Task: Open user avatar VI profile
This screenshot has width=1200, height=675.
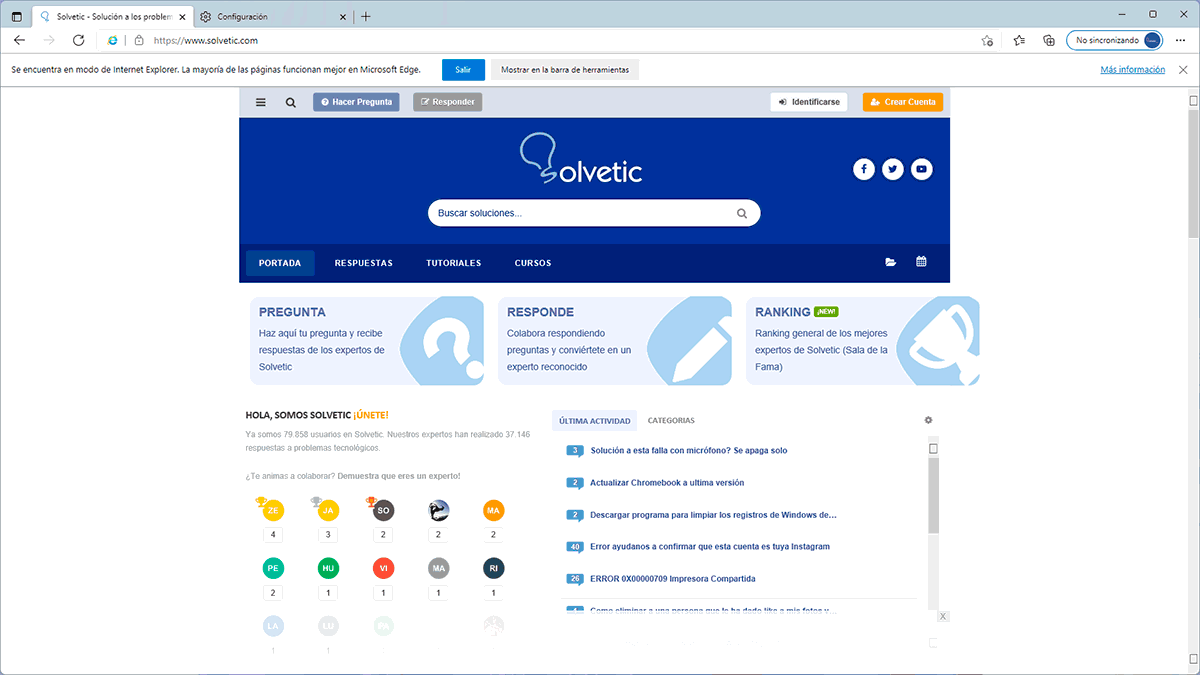Action: pos(382,568)
